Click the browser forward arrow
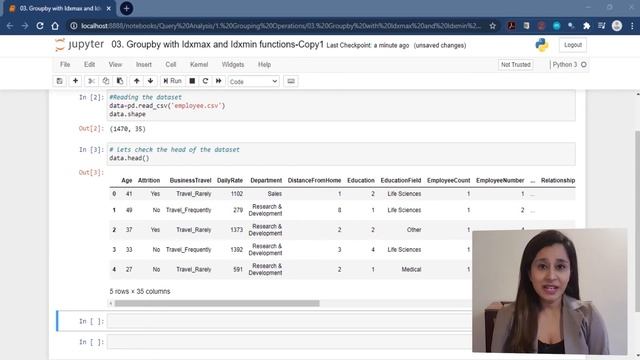This screenshot has height=360, width=640. click(24, 26)
